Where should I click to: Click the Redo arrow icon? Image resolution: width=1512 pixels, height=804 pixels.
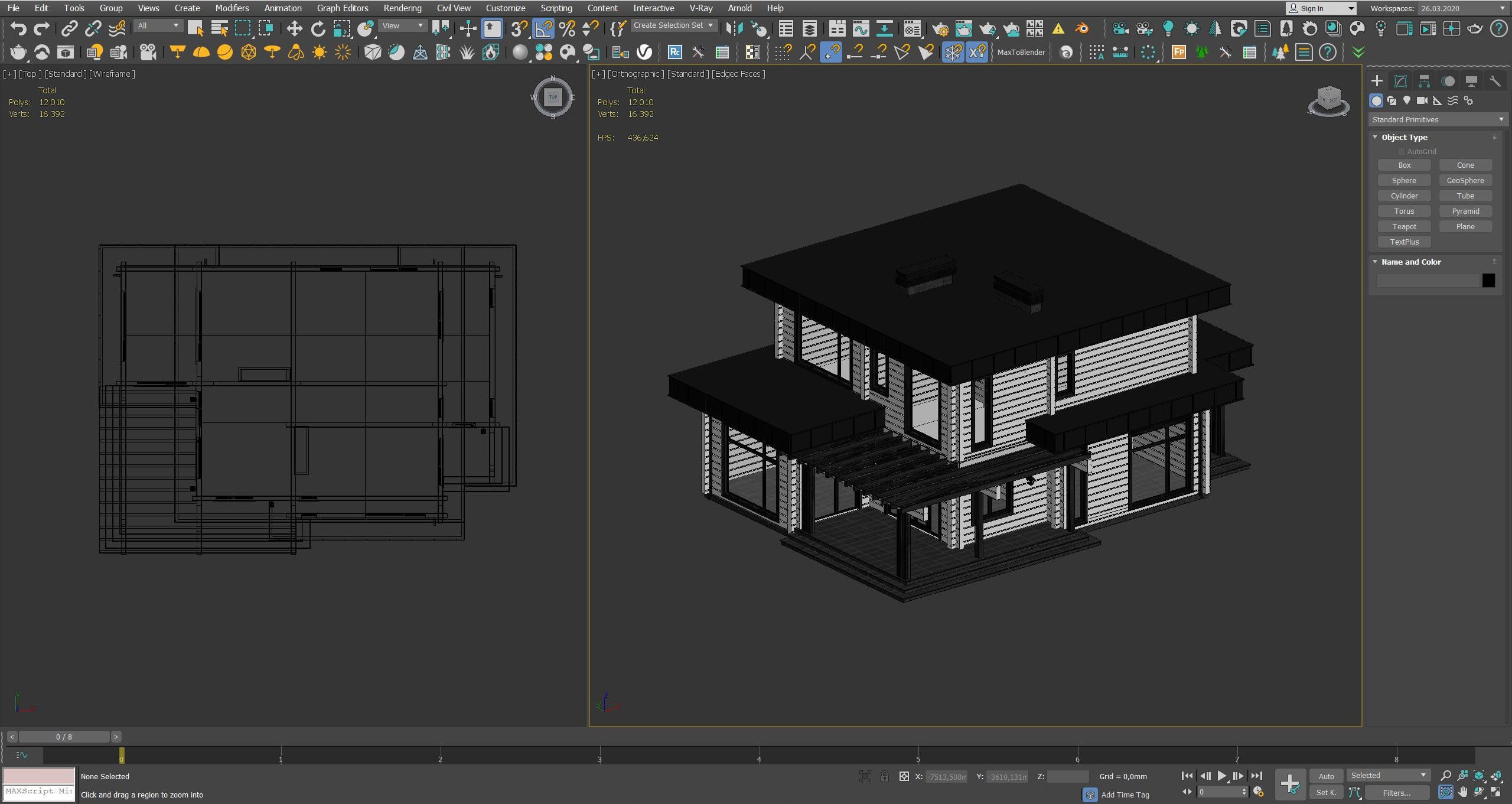pyautogui.click(x=41, y=28)
